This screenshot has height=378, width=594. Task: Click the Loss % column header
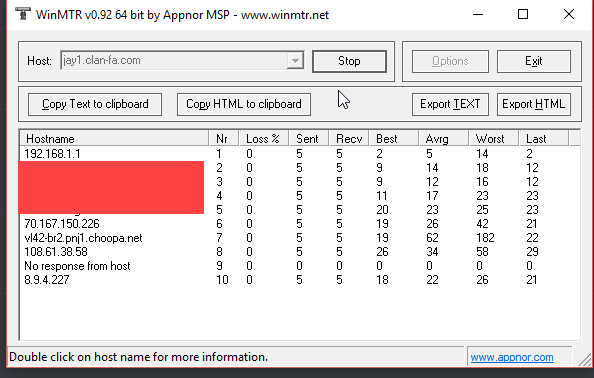(x=264, y=139)
